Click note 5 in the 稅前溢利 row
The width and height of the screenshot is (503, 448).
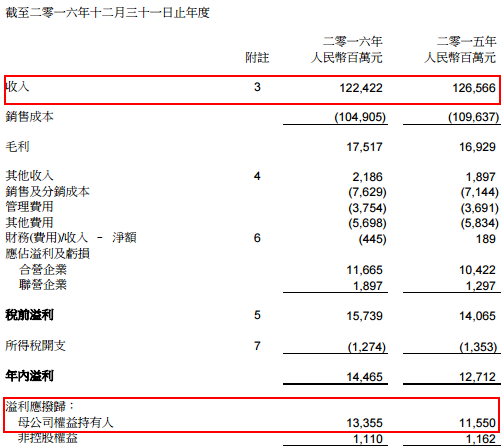click(x=257, y=315)
